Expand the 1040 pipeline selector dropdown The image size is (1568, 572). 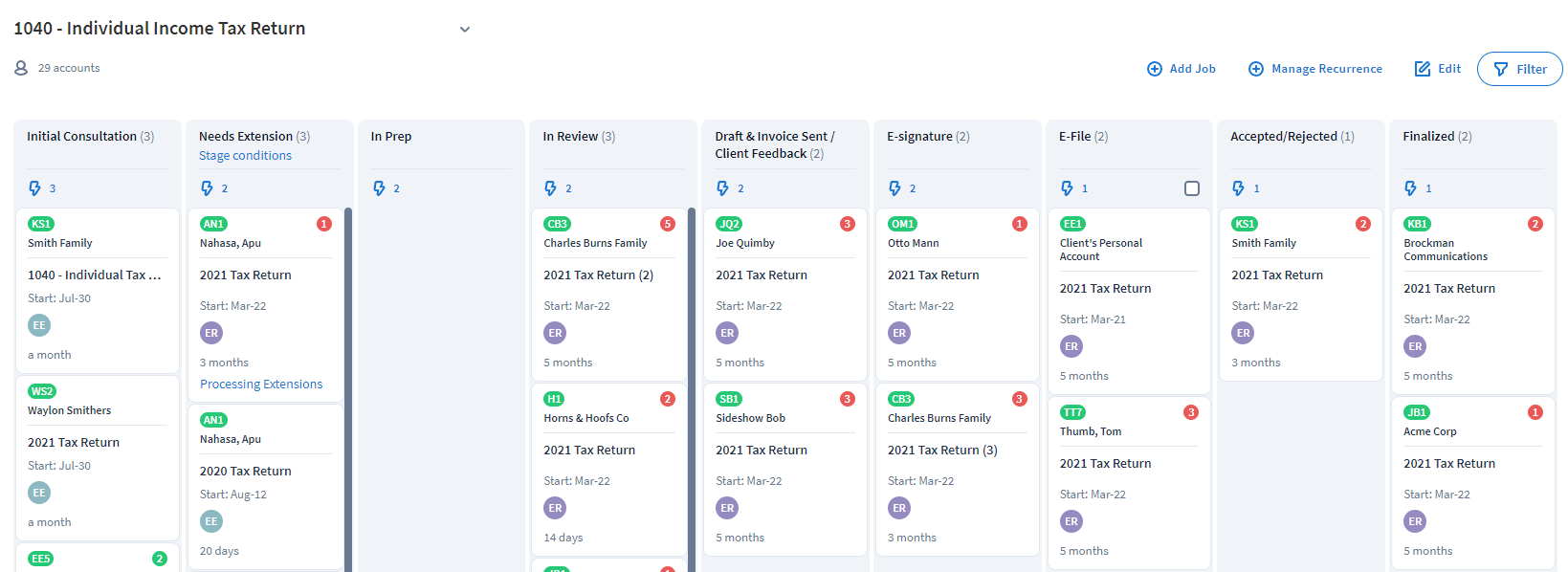point(465,30)
